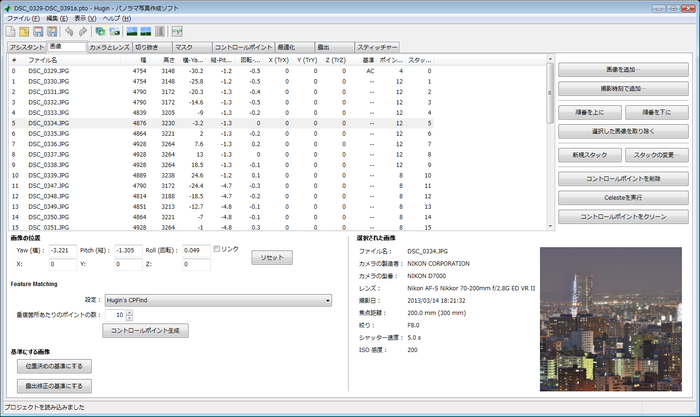This screenshot has width=700, height=417.
Task: Click the スタックの変更 button
Action: click(657, 155)
